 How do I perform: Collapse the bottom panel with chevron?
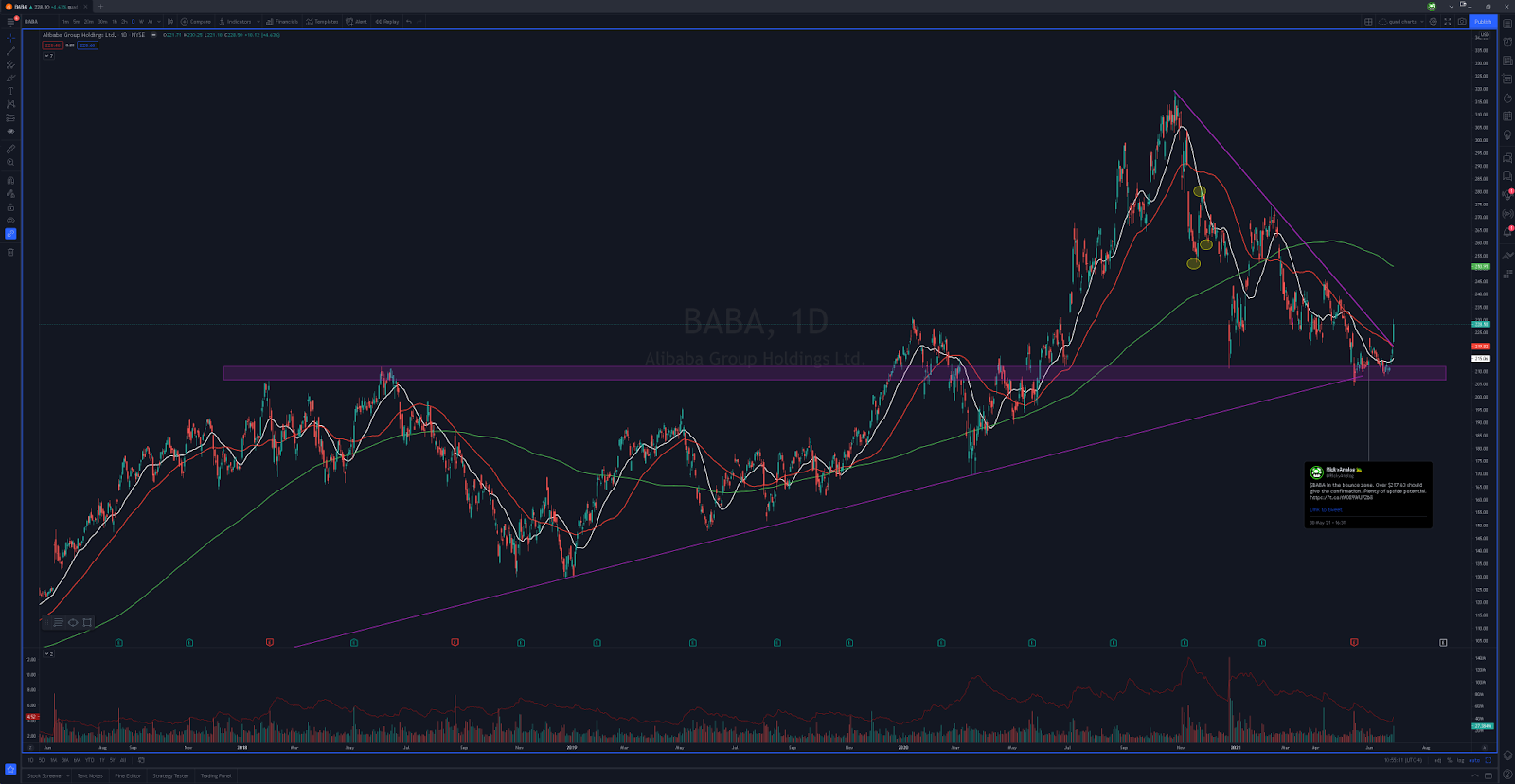1474,775
